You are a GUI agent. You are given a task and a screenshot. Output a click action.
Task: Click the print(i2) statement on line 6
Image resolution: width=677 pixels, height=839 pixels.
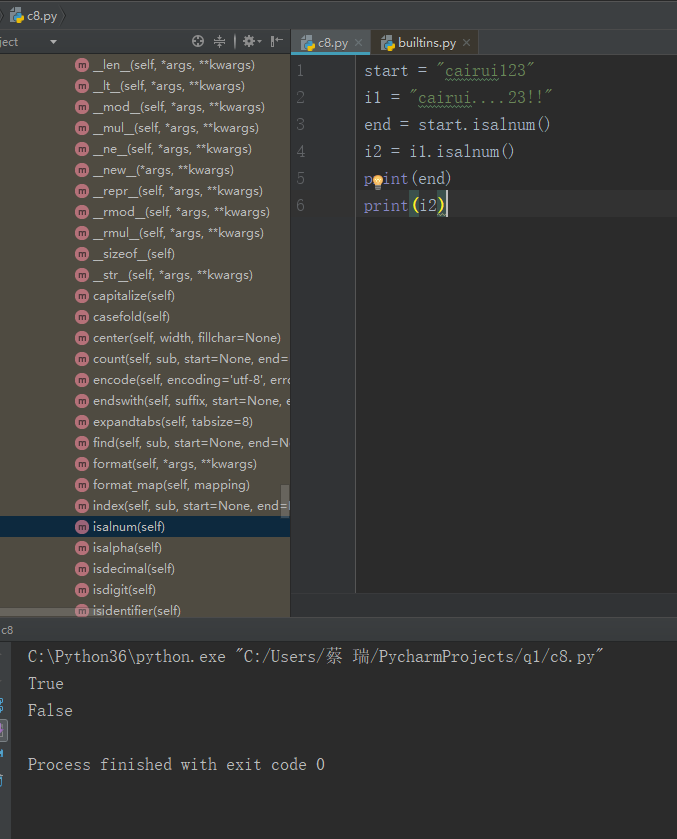pyautogui.click(x=405, y=205)
